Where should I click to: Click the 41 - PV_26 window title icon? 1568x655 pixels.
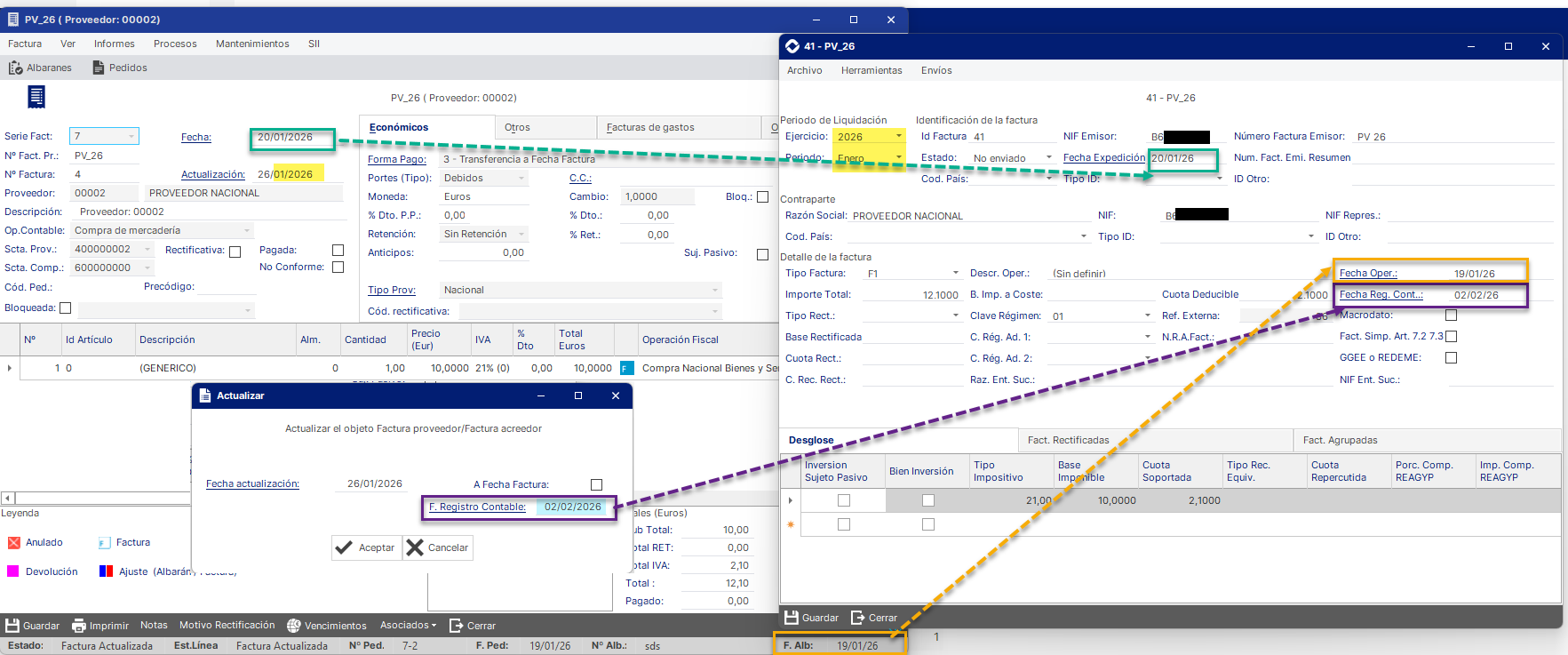click(792, 46)
